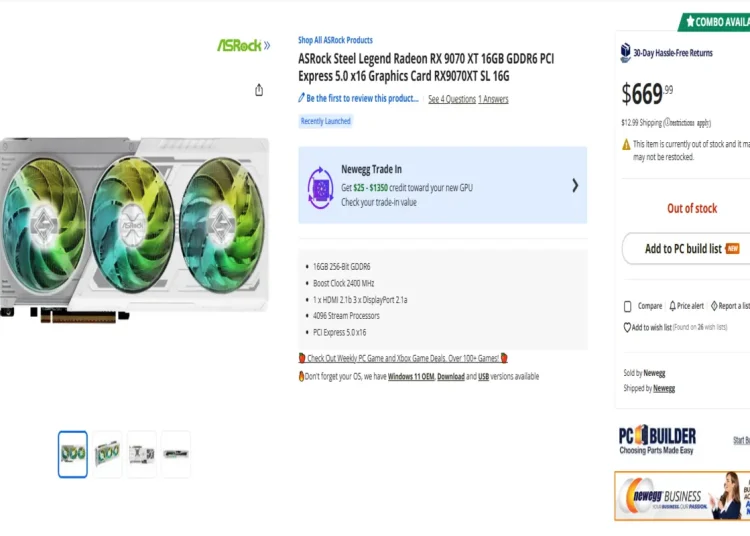Viewport: 750px width, 536px height.
Task: Click the pencil review icon
Action: pyautogui.click(x=301, y=98)
